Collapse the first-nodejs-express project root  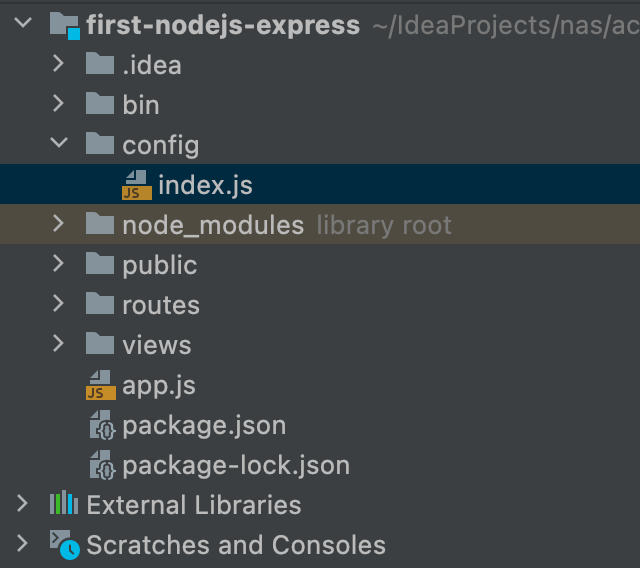pos(23,22)
